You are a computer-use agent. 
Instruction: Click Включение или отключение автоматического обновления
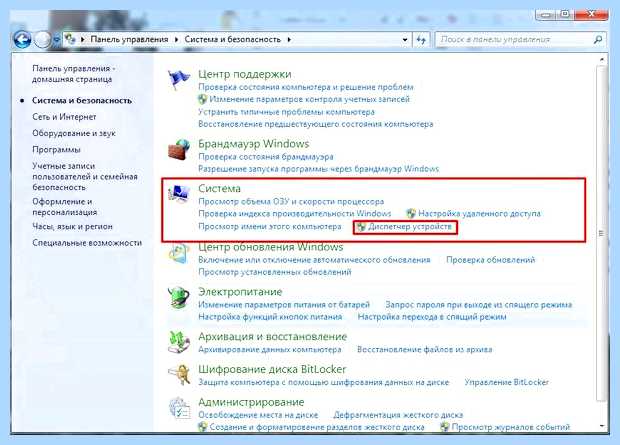pyautogui.click(x=314, y=260)
